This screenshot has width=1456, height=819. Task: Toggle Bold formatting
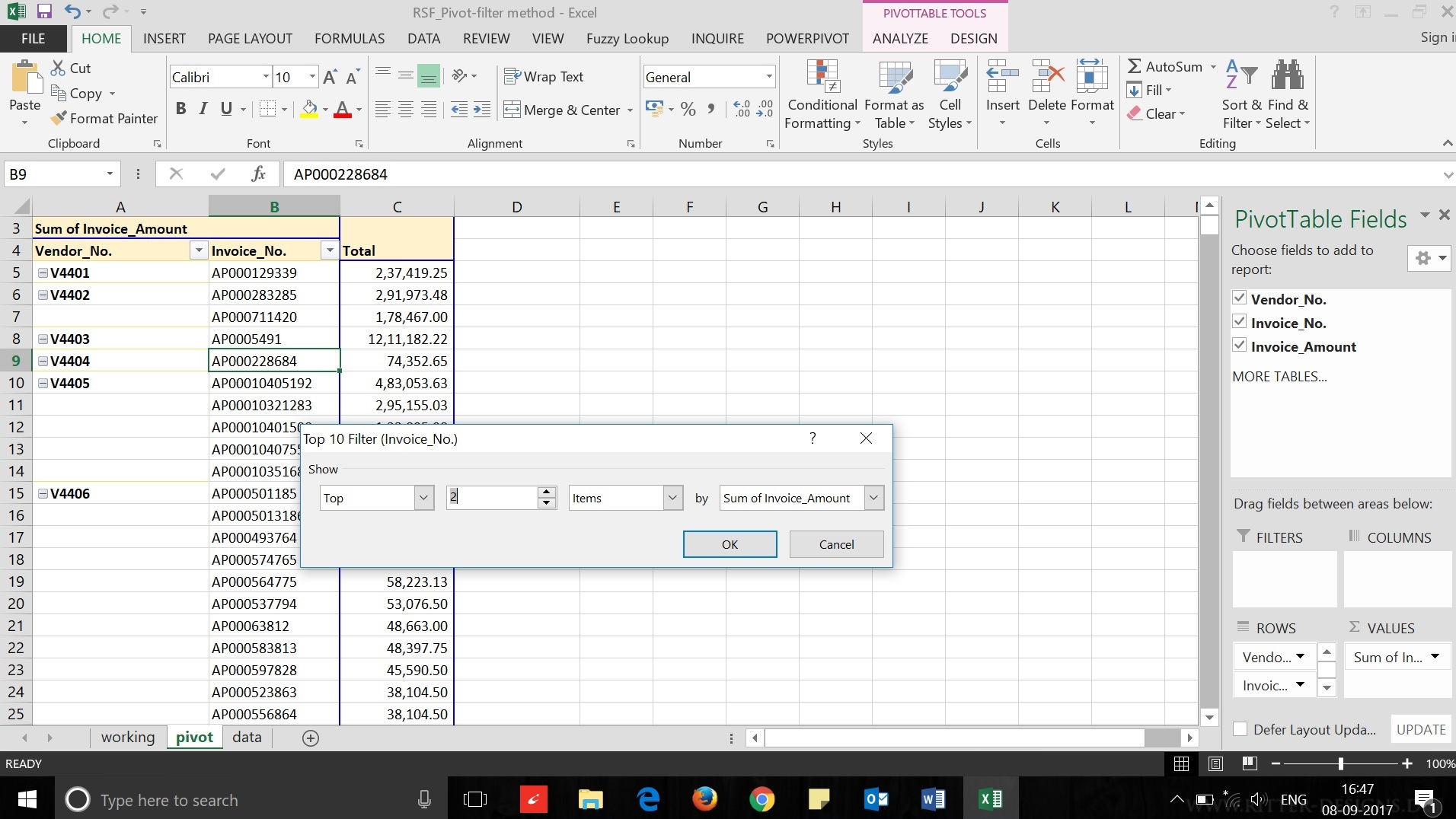pos(180,109)
